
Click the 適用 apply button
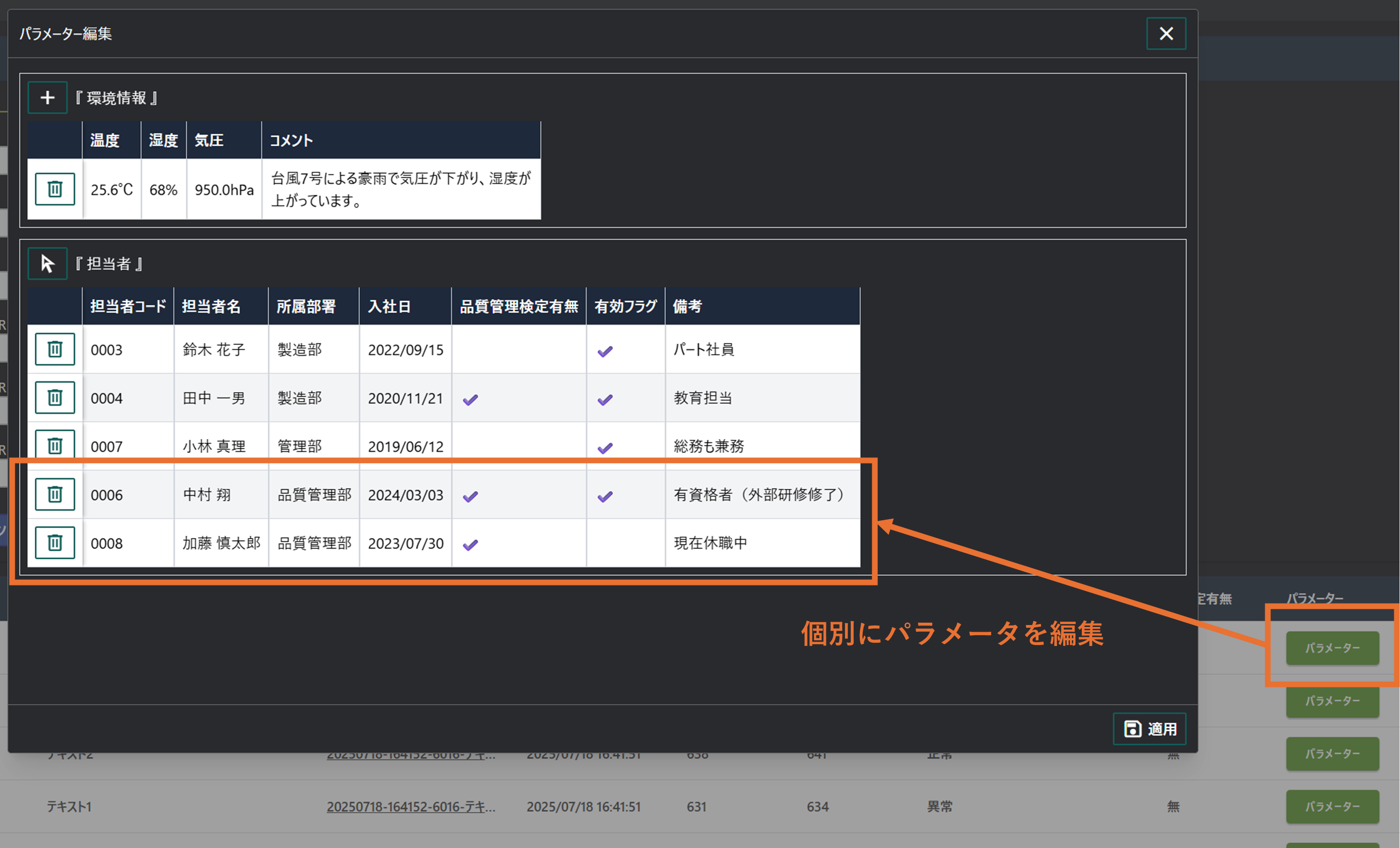(1149, 728)
